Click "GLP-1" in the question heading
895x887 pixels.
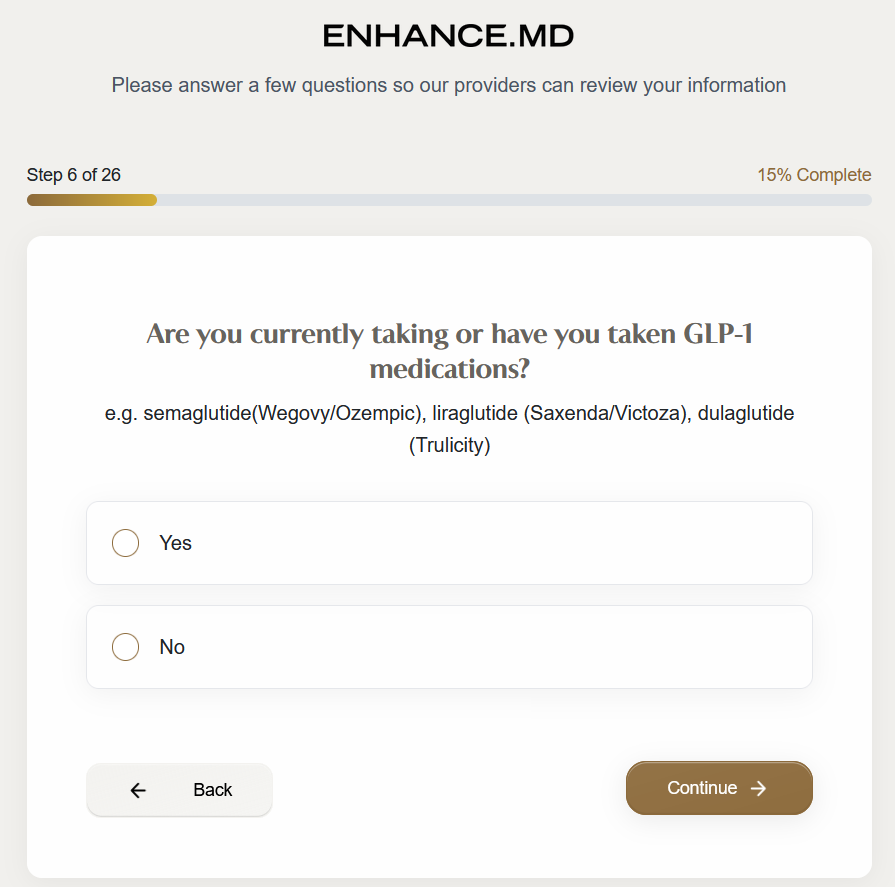click(717, 334)
